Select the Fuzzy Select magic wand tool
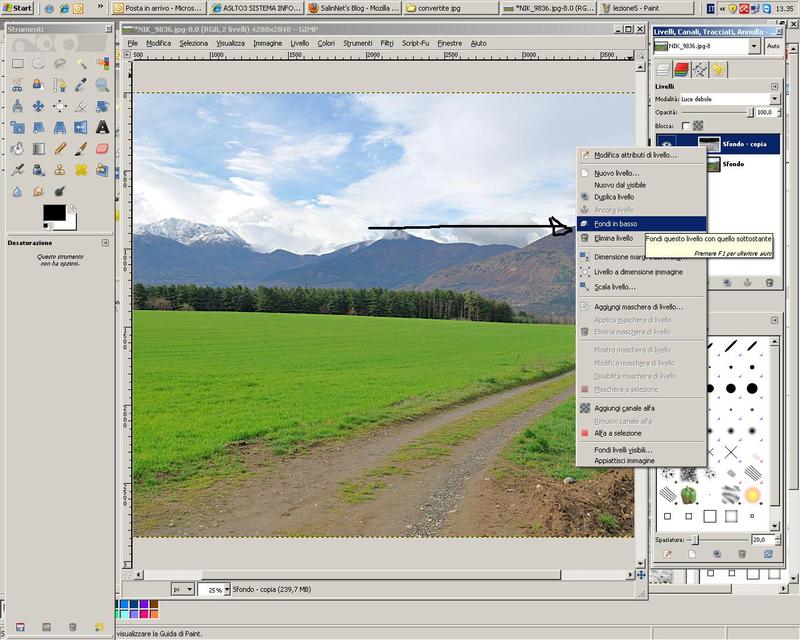Viewport: 800px width, 640px height. (x=81, y=64)
